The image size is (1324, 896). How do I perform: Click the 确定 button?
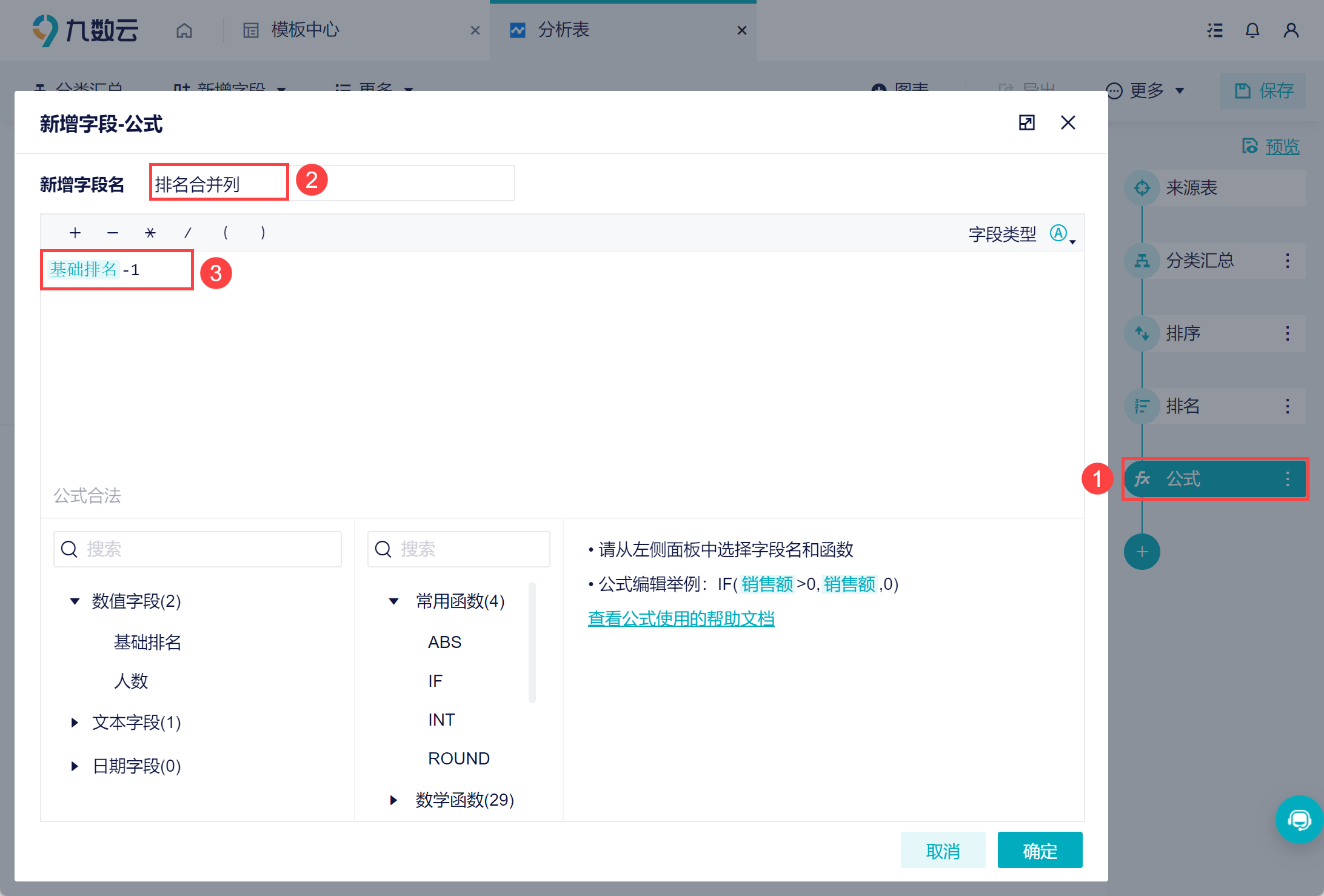[1039, 851]
